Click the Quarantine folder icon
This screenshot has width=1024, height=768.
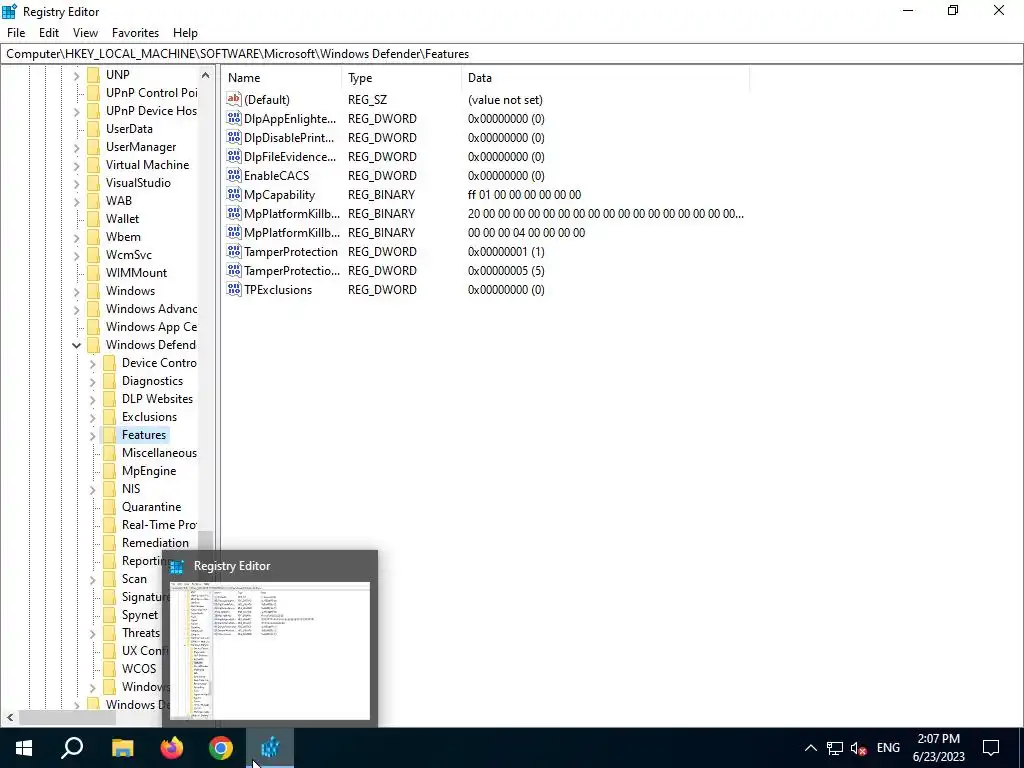coord(109,507)
